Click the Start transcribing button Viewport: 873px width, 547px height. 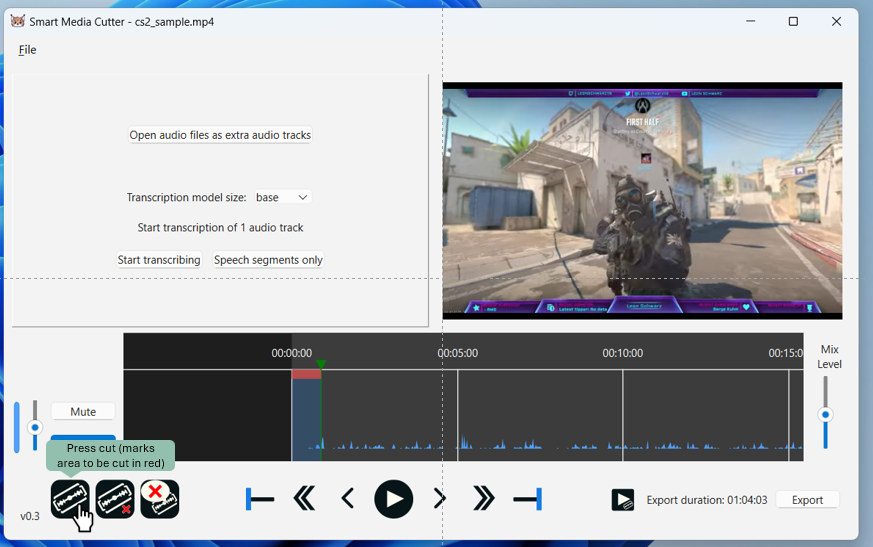point(159,260)
